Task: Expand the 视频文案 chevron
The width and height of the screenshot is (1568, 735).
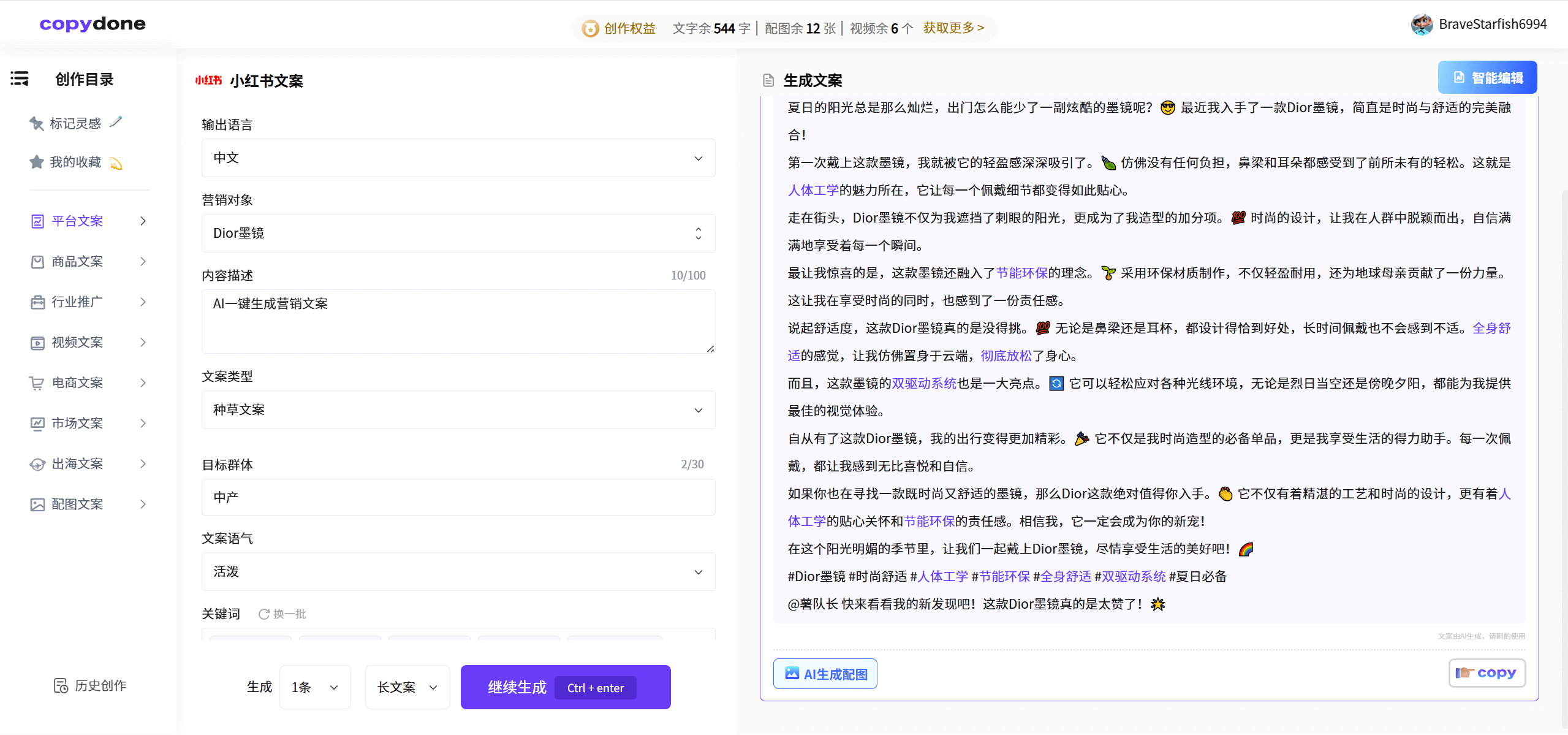Action: point(143,342)
